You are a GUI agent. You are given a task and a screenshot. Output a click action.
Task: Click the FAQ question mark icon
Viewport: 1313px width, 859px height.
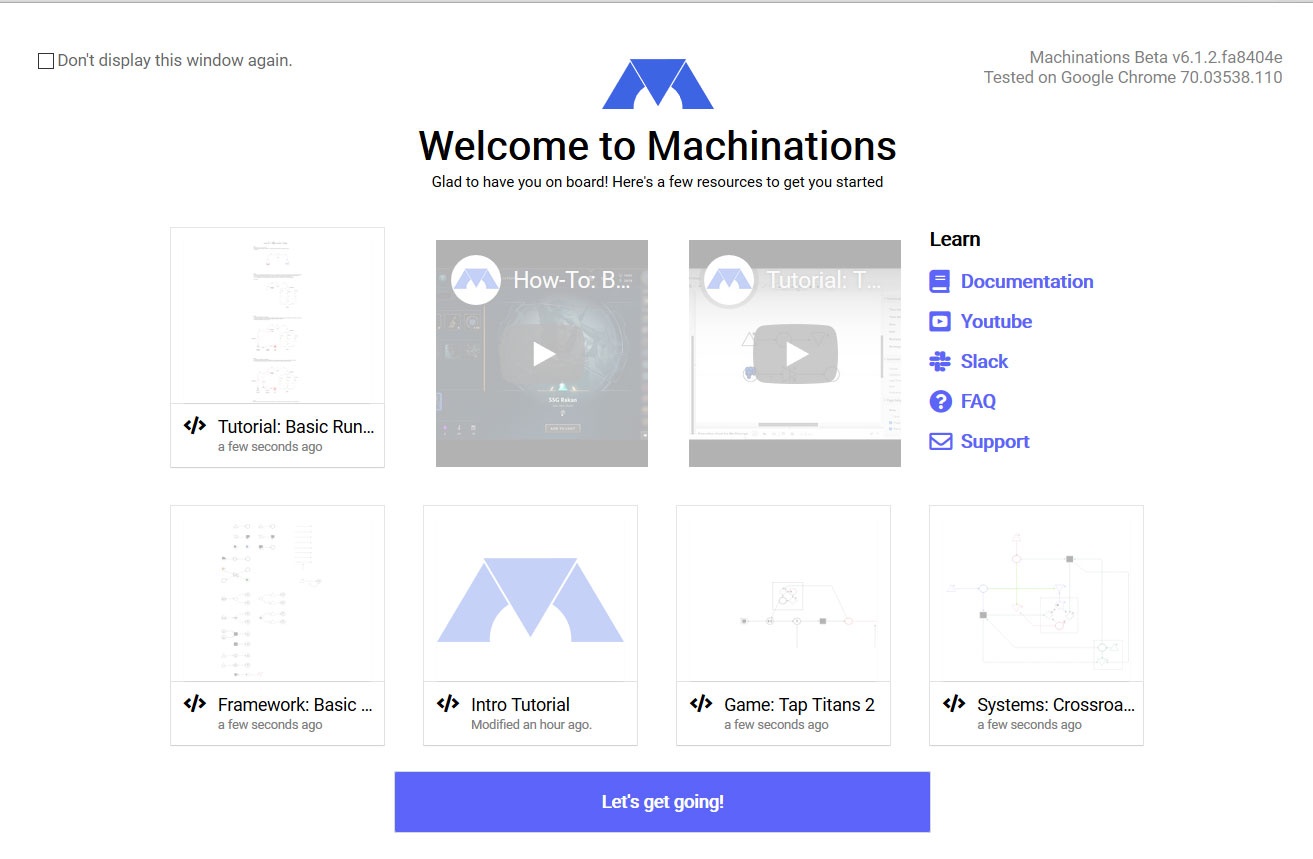(940, 402)
